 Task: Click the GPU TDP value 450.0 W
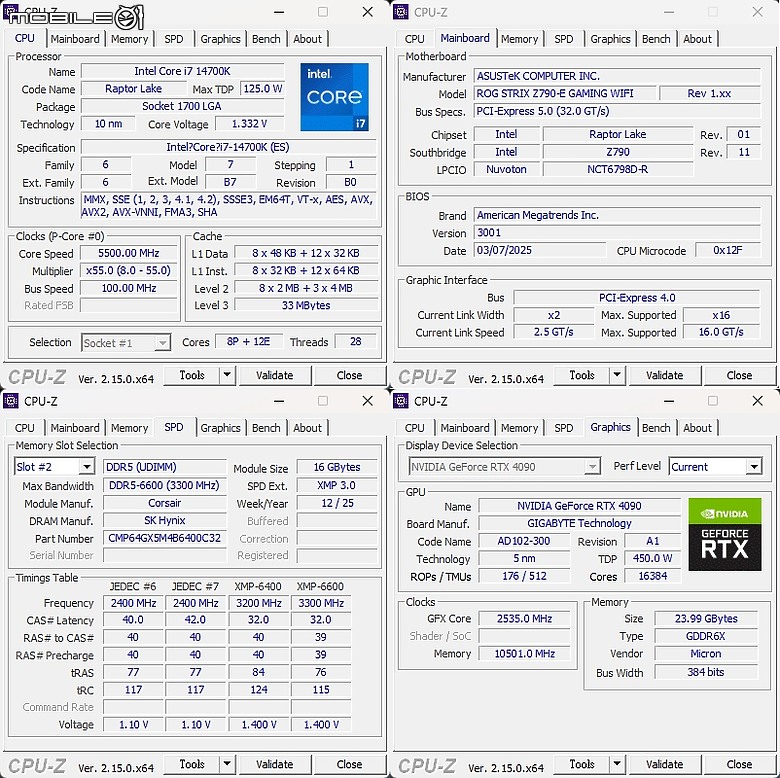click(x=652, y=559)
